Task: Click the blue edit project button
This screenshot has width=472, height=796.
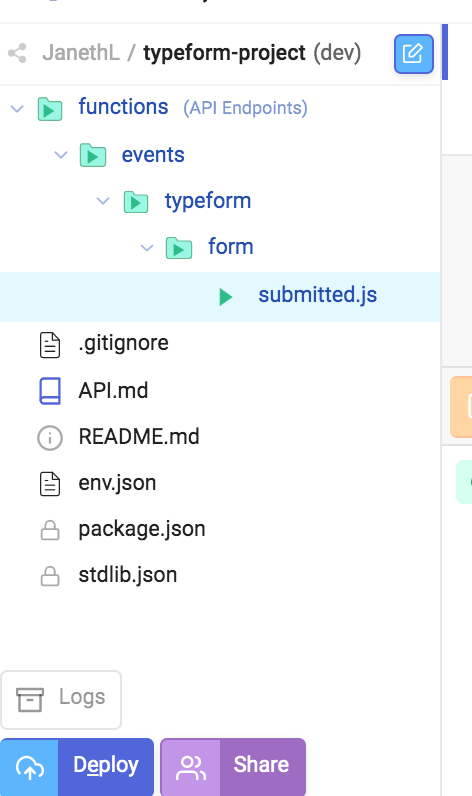Action: [414, 54]
